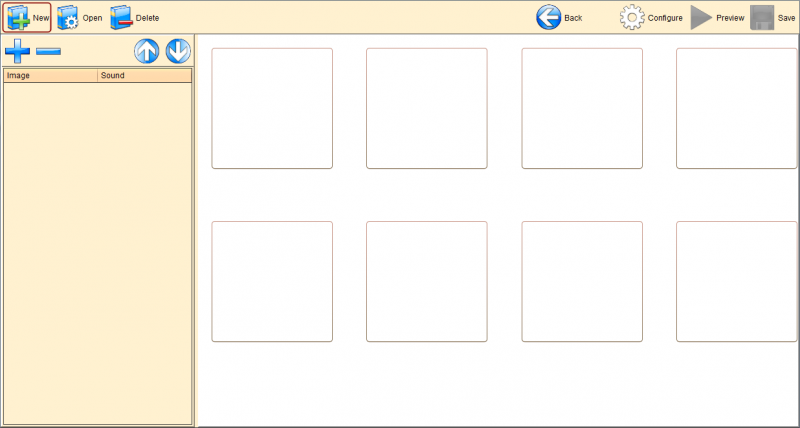Select the second top-row empty card
This screenshot has height=428, width=800.
click(427, 108)
